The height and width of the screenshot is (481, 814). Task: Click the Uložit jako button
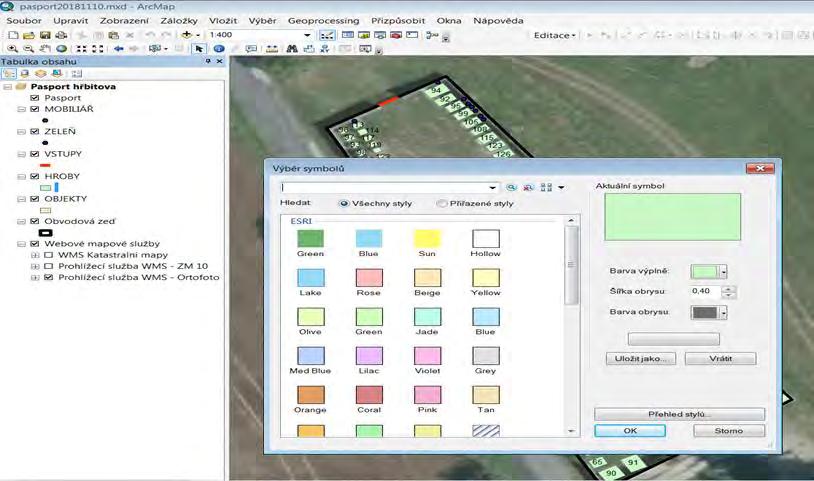(641, 359)
